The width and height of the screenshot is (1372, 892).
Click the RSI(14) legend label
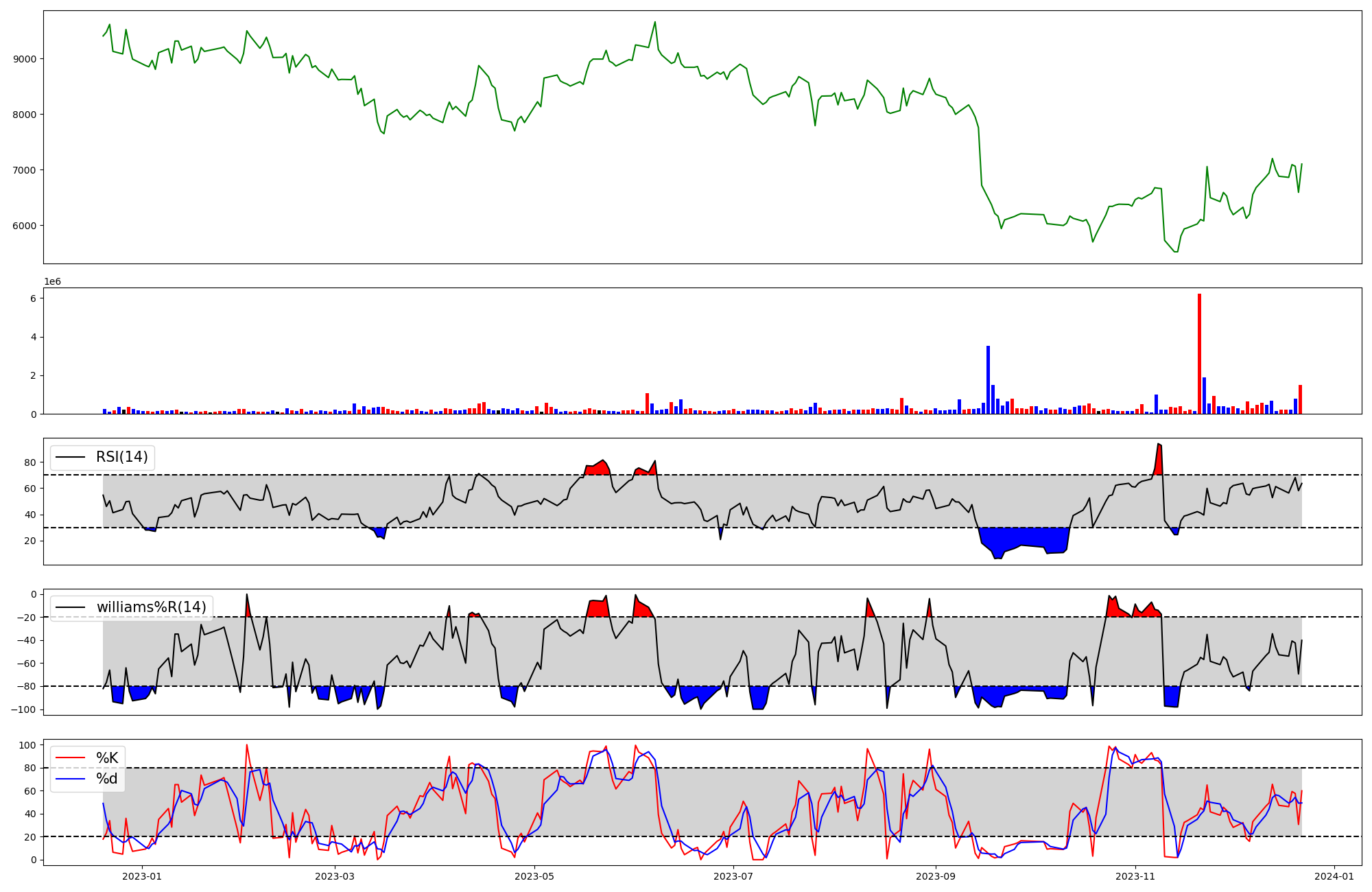point(121,457)
